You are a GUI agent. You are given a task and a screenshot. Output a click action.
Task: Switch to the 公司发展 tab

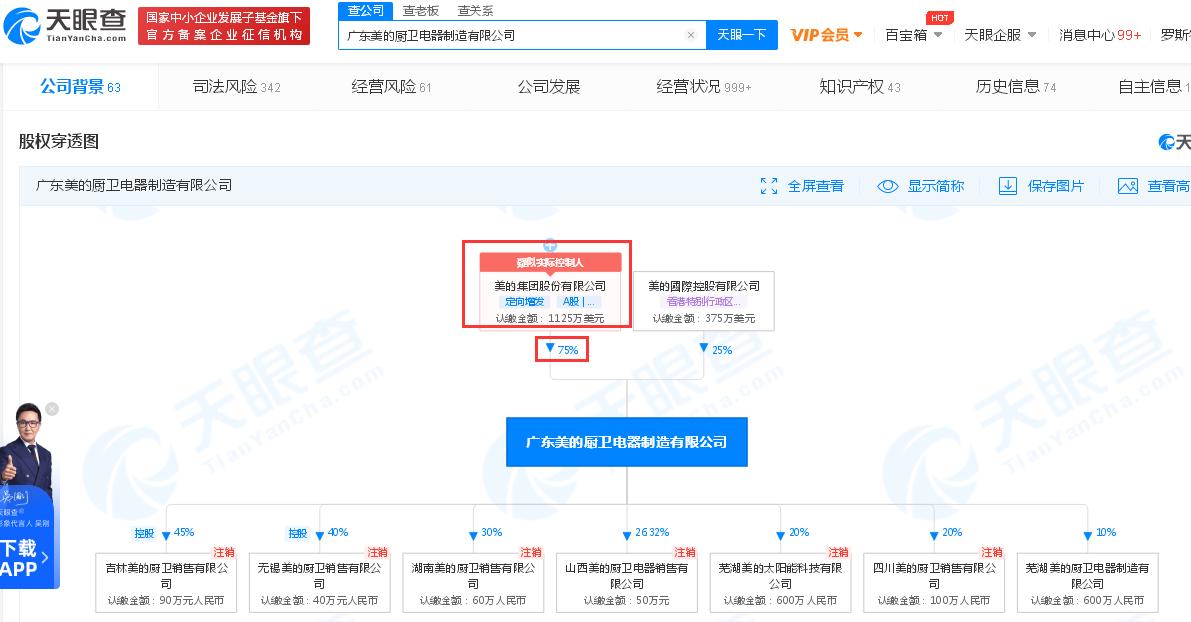(x=548, y=87)
